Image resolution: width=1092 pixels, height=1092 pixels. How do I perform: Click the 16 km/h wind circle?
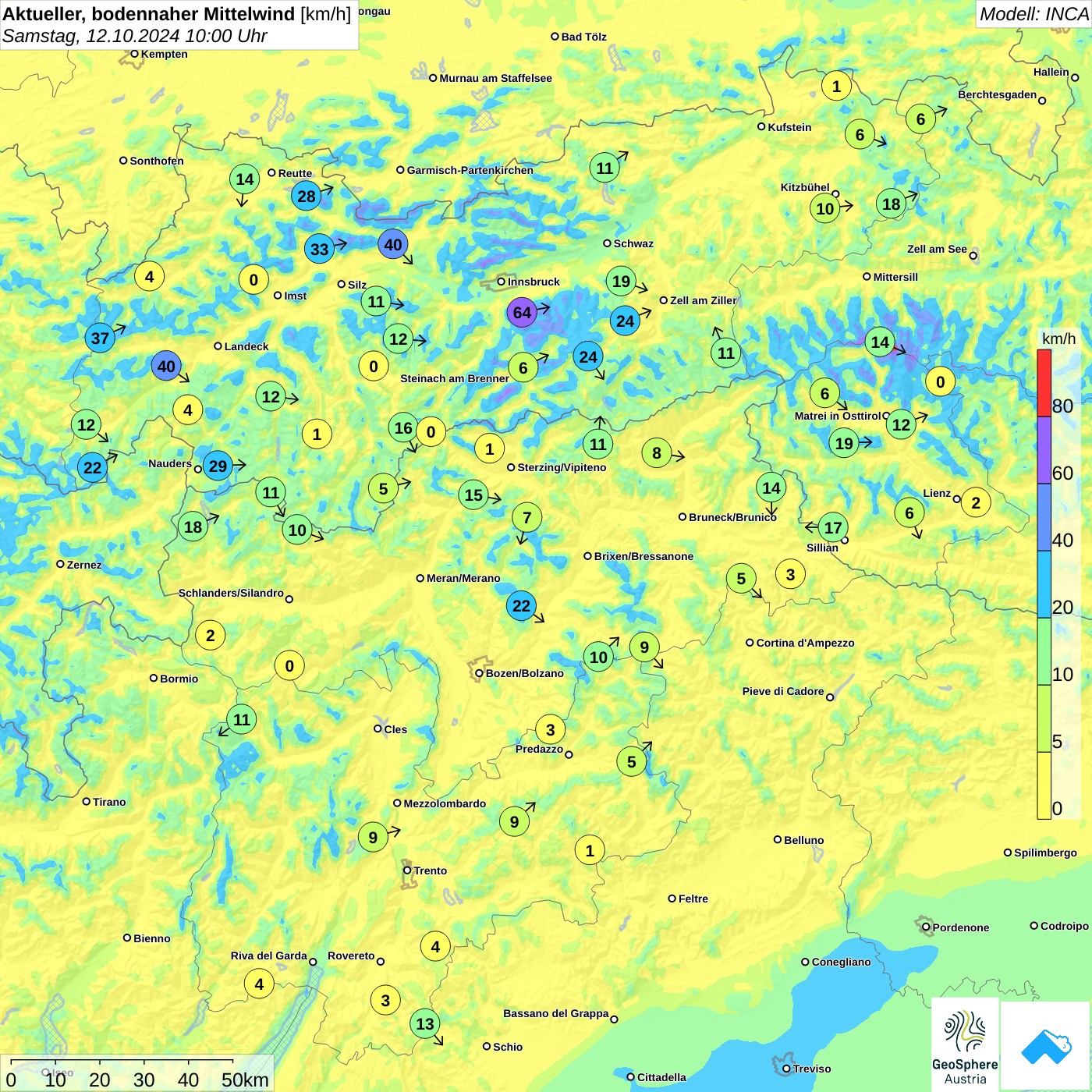coord(403,427)
